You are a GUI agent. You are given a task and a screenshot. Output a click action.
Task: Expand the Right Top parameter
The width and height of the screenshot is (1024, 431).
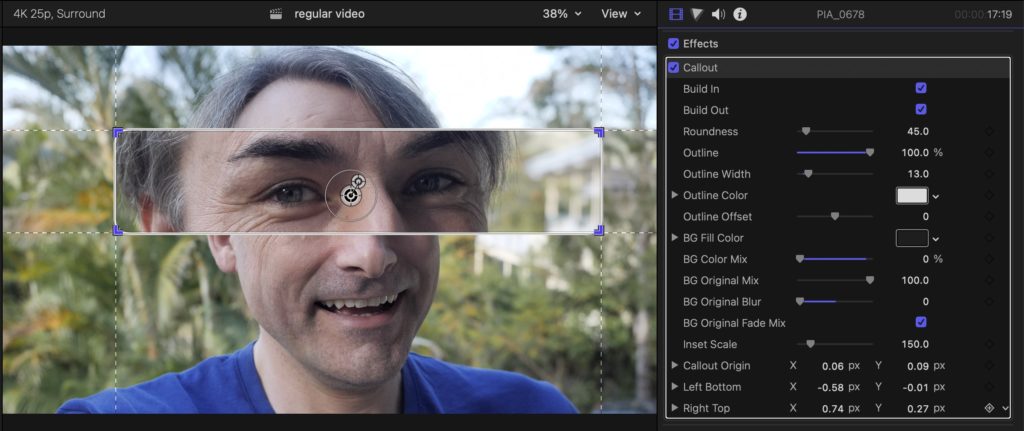[x=675, y=408]
